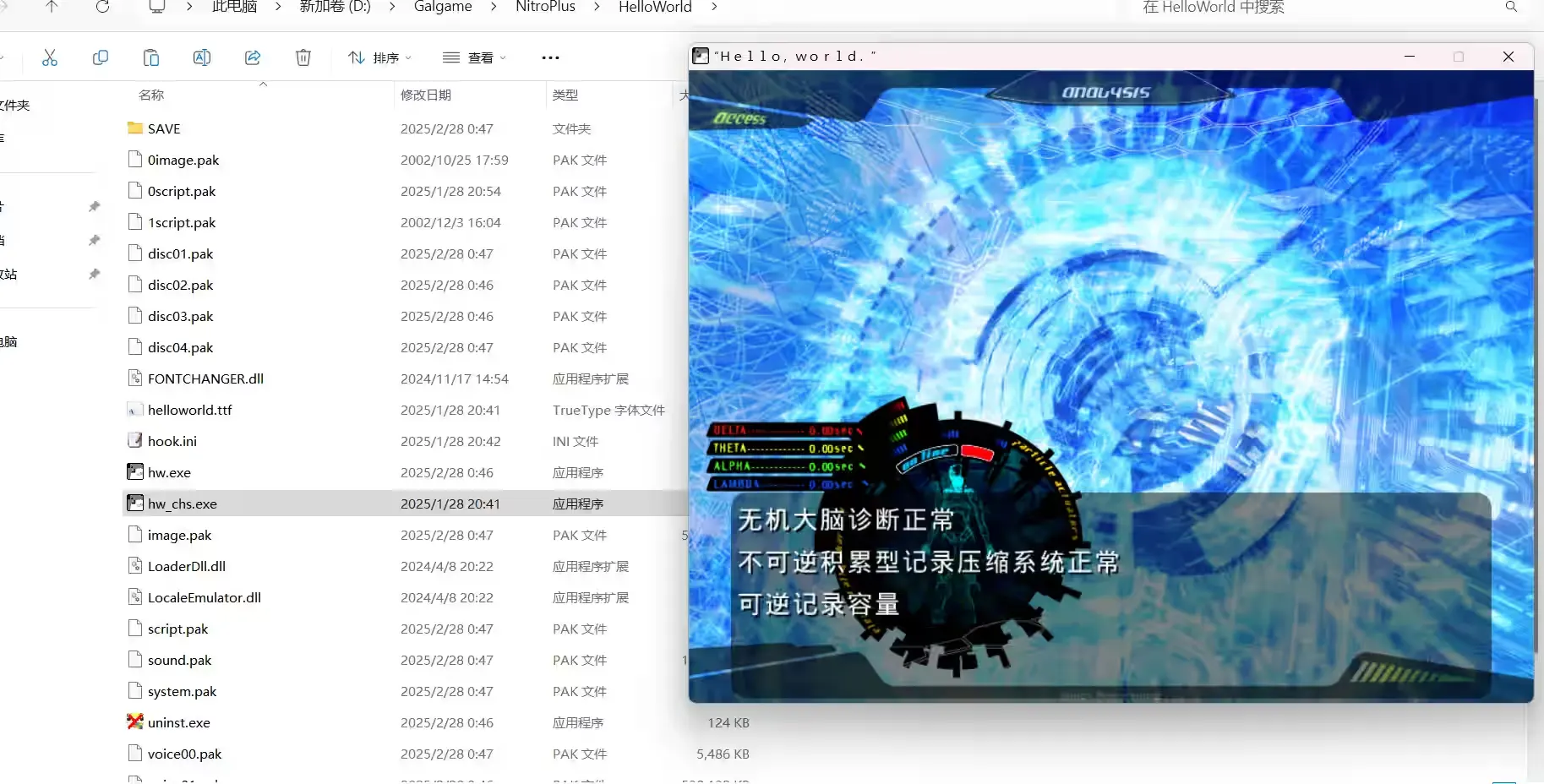
Task: Click the Share icon in Explorer toolbar
Action: click(253, 57)
